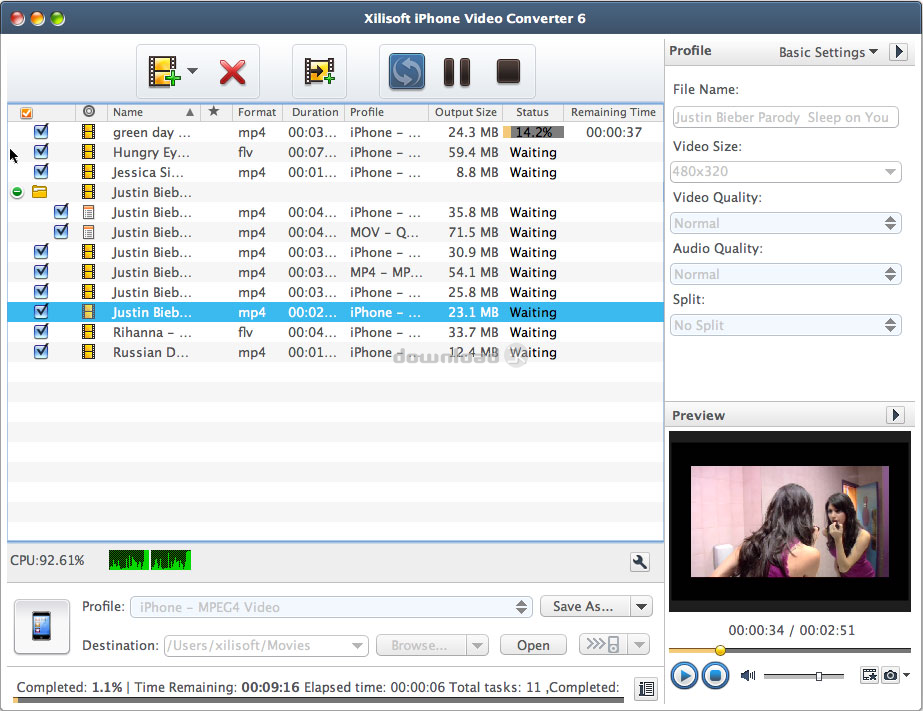
Task: Collapse the Preview panel with the arrow button
Action: click(x=895, y=415)
